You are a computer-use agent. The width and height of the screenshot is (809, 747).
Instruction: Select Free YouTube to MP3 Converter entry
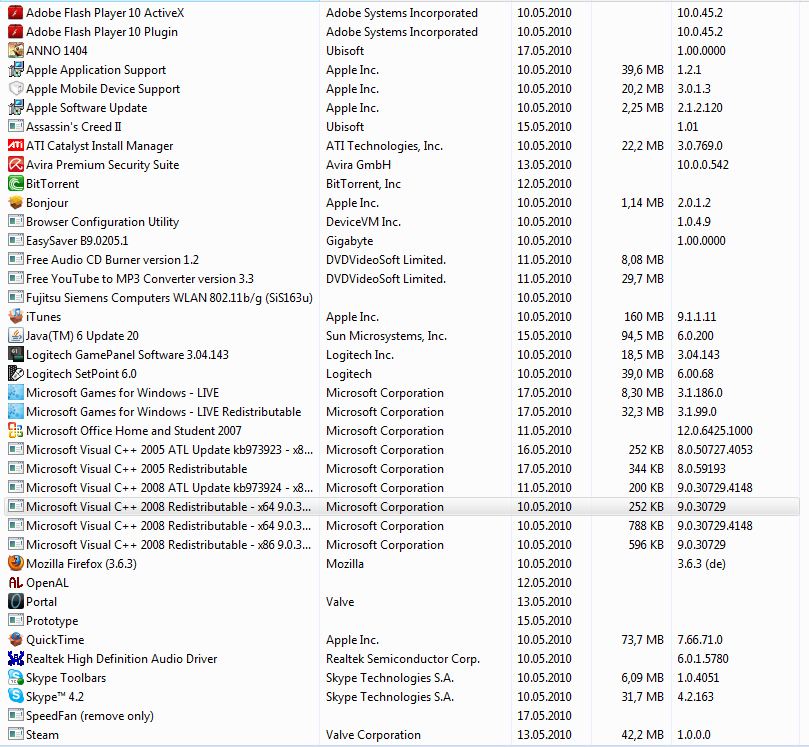pyautogui.click(x=402, y=279)
